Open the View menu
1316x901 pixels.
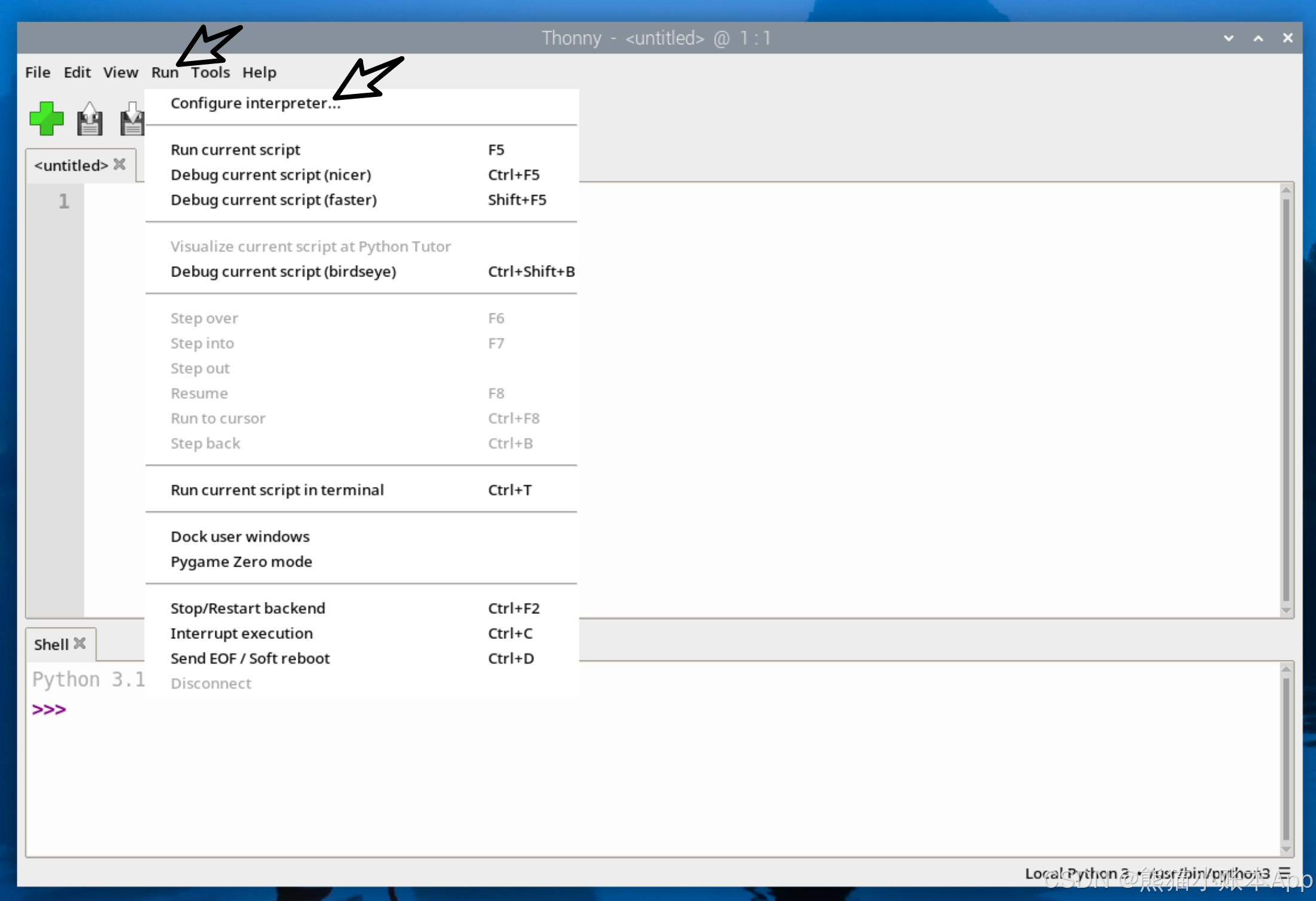pos(121,72)
